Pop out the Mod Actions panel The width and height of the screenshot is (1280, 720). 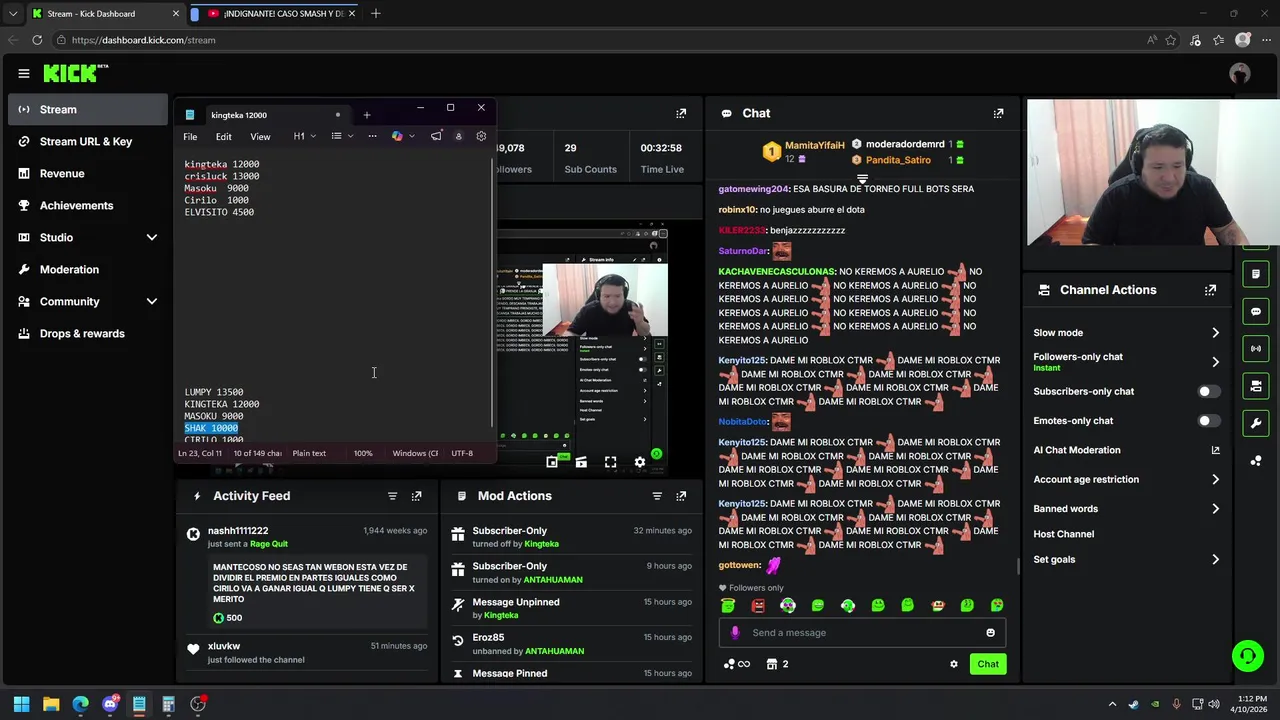pyautogui.click(x=681, y=496)
